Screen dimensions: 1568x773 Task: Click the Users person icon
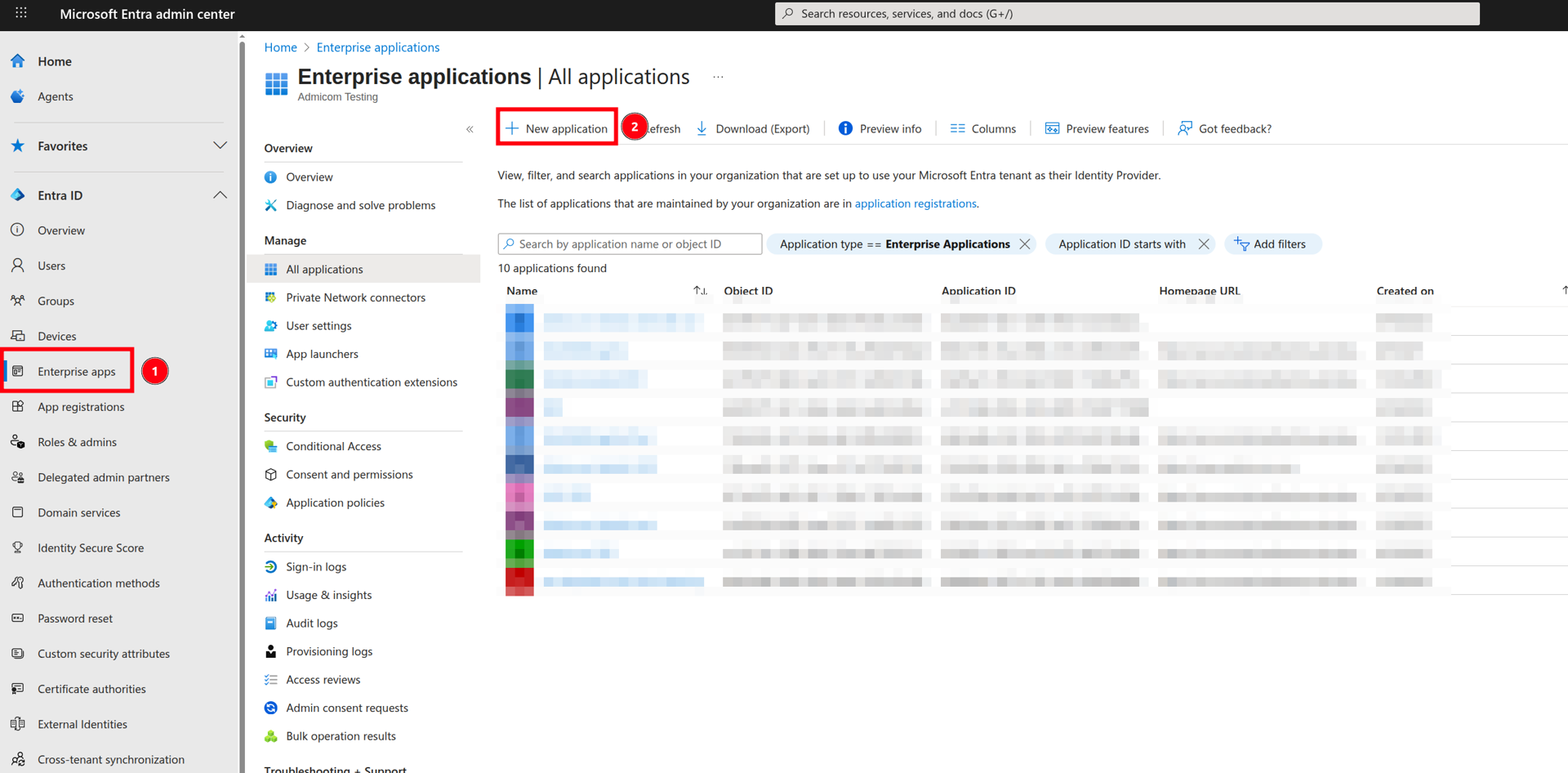tap(18, 266)
